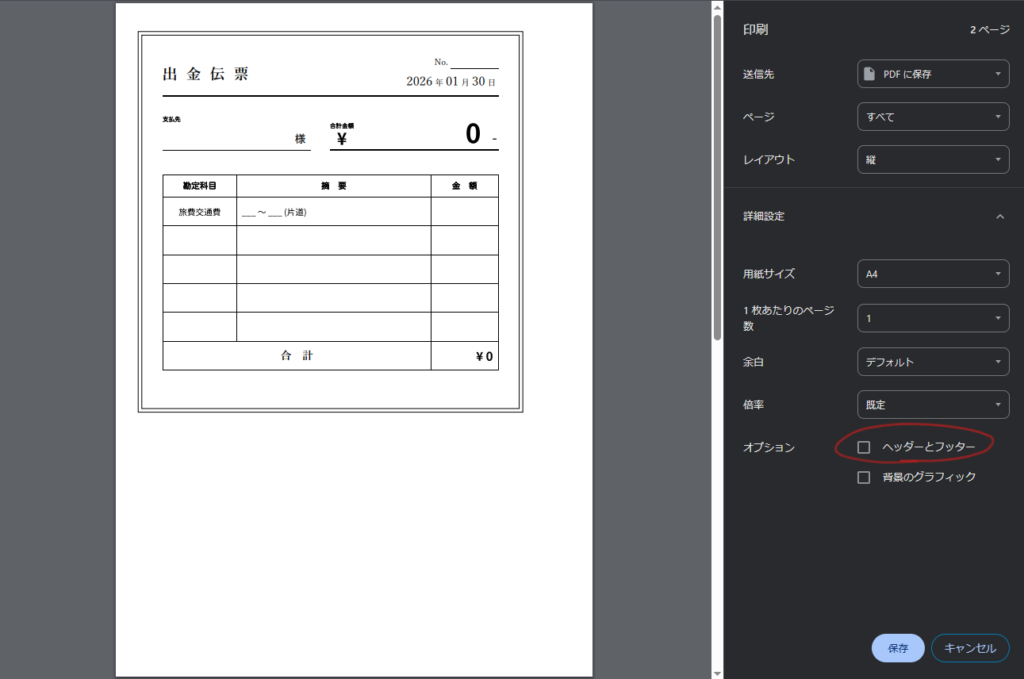Open the ページ dropdown showing すべて
The image size is (1024, 679).
click(932, 117)
